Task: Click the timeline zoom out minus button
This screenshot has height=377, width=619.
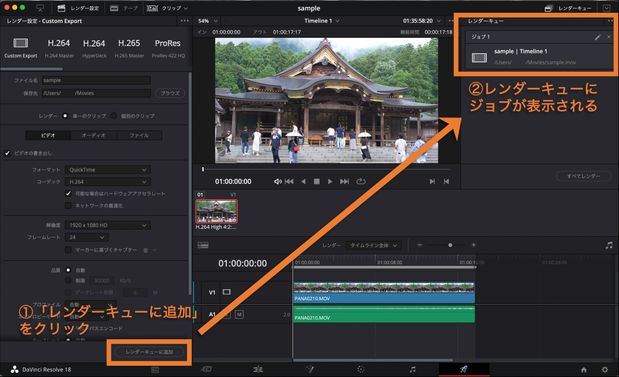Action: pos(420,245)
